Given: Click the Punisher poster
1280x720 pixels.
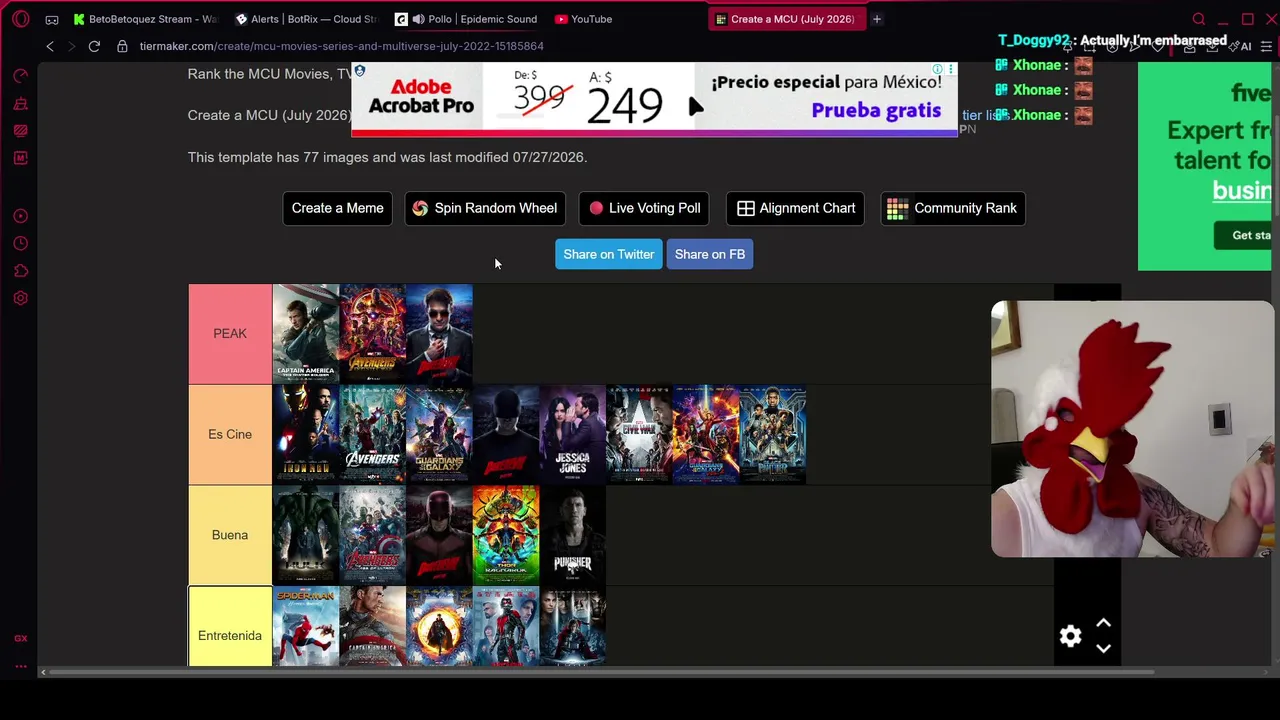Looking at the screenshot, I should [573, 535].
